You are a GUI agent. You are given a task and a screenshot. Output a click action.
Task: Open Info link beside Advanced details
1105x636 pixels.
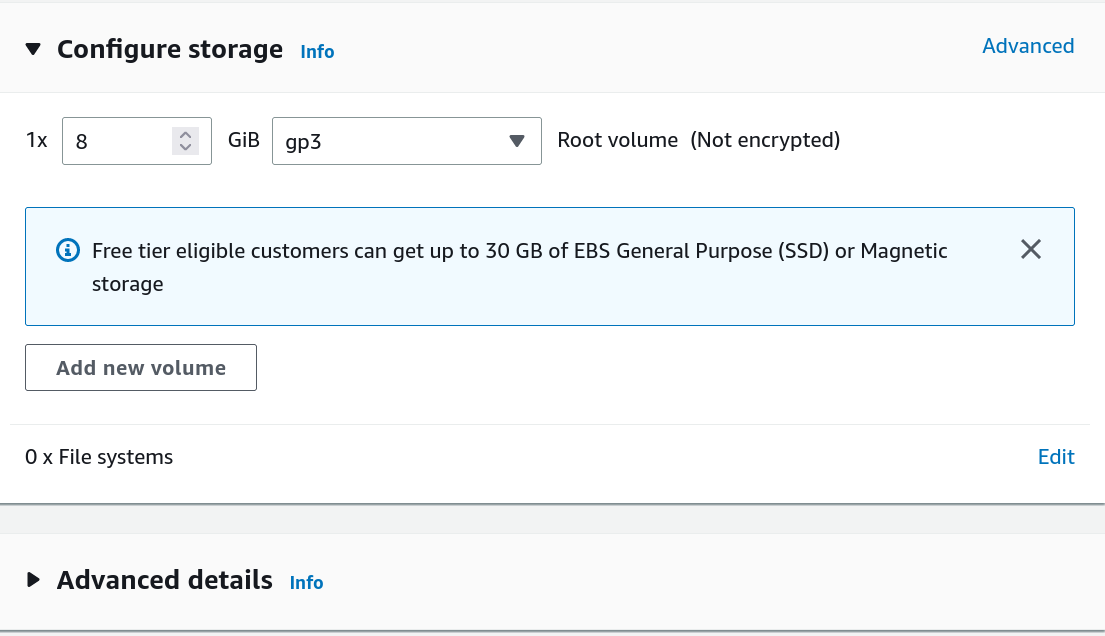coord(306,582)
